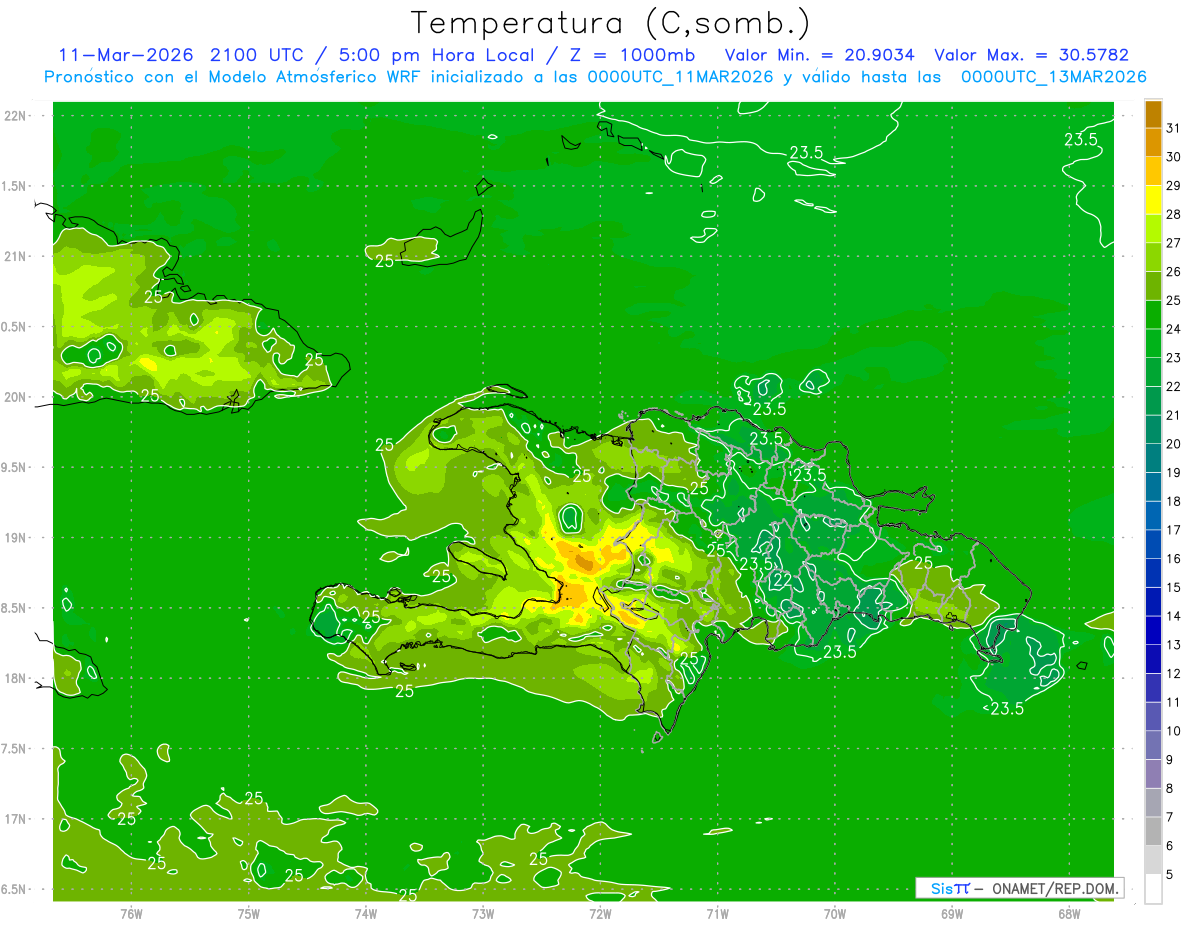Click the "73W" longitude label
1200x927 pixels.
[483, 914]
